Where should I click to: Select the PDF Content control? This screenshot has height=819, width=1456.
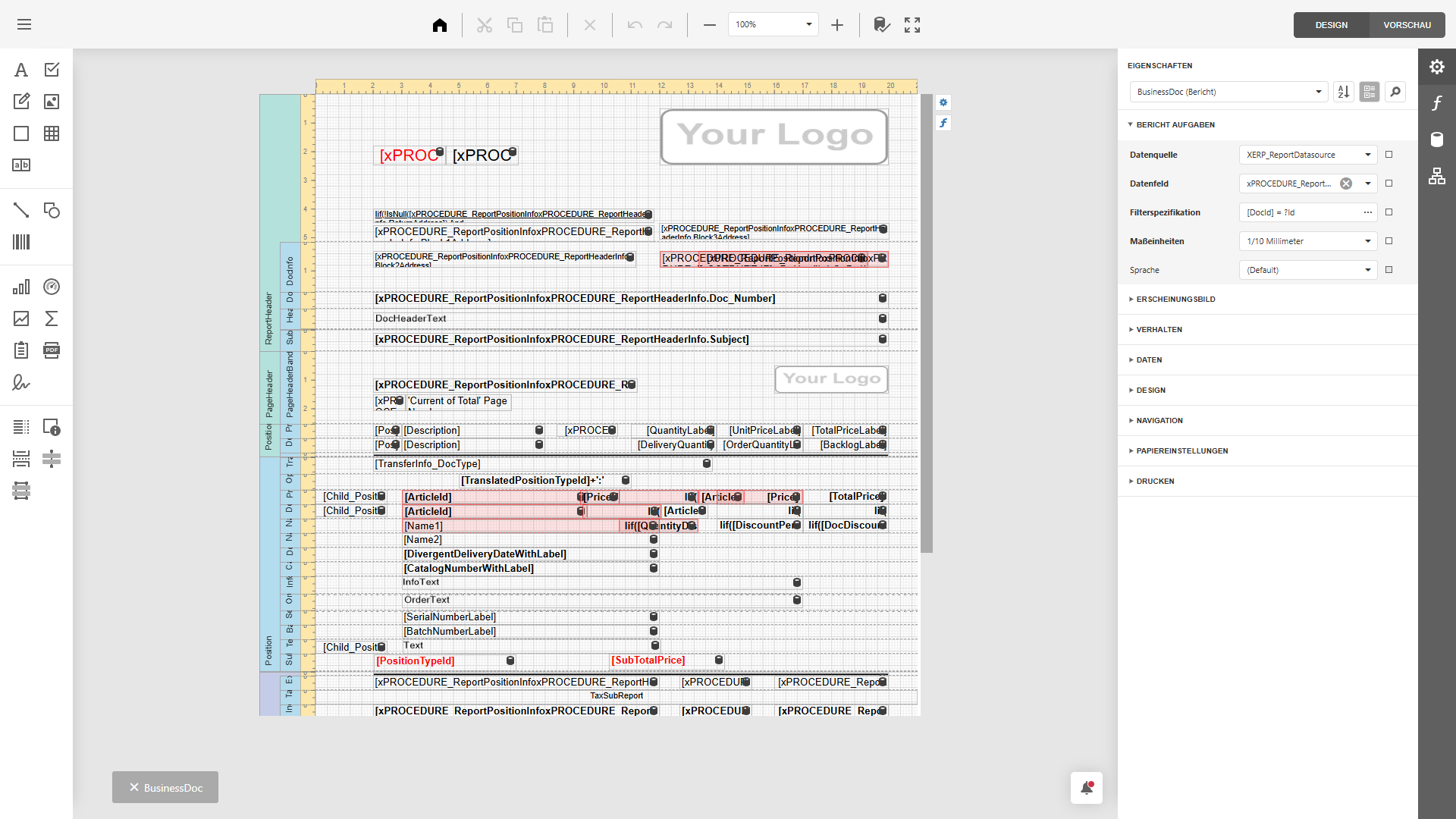[52, 350]
